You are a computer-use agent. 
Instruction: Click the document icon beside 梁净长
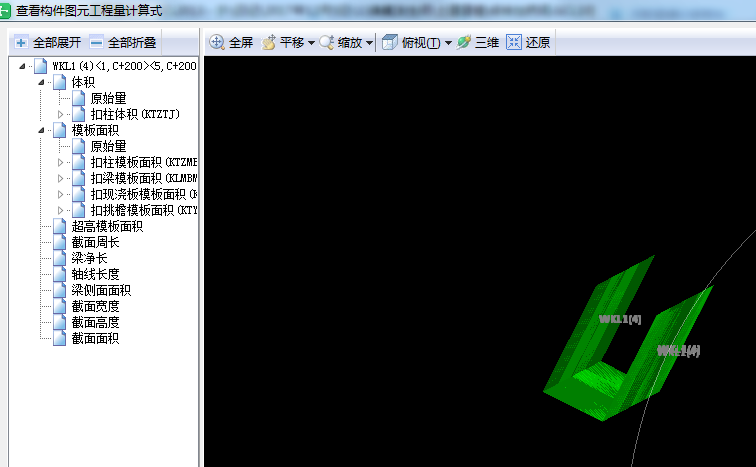tap(60, 258)
